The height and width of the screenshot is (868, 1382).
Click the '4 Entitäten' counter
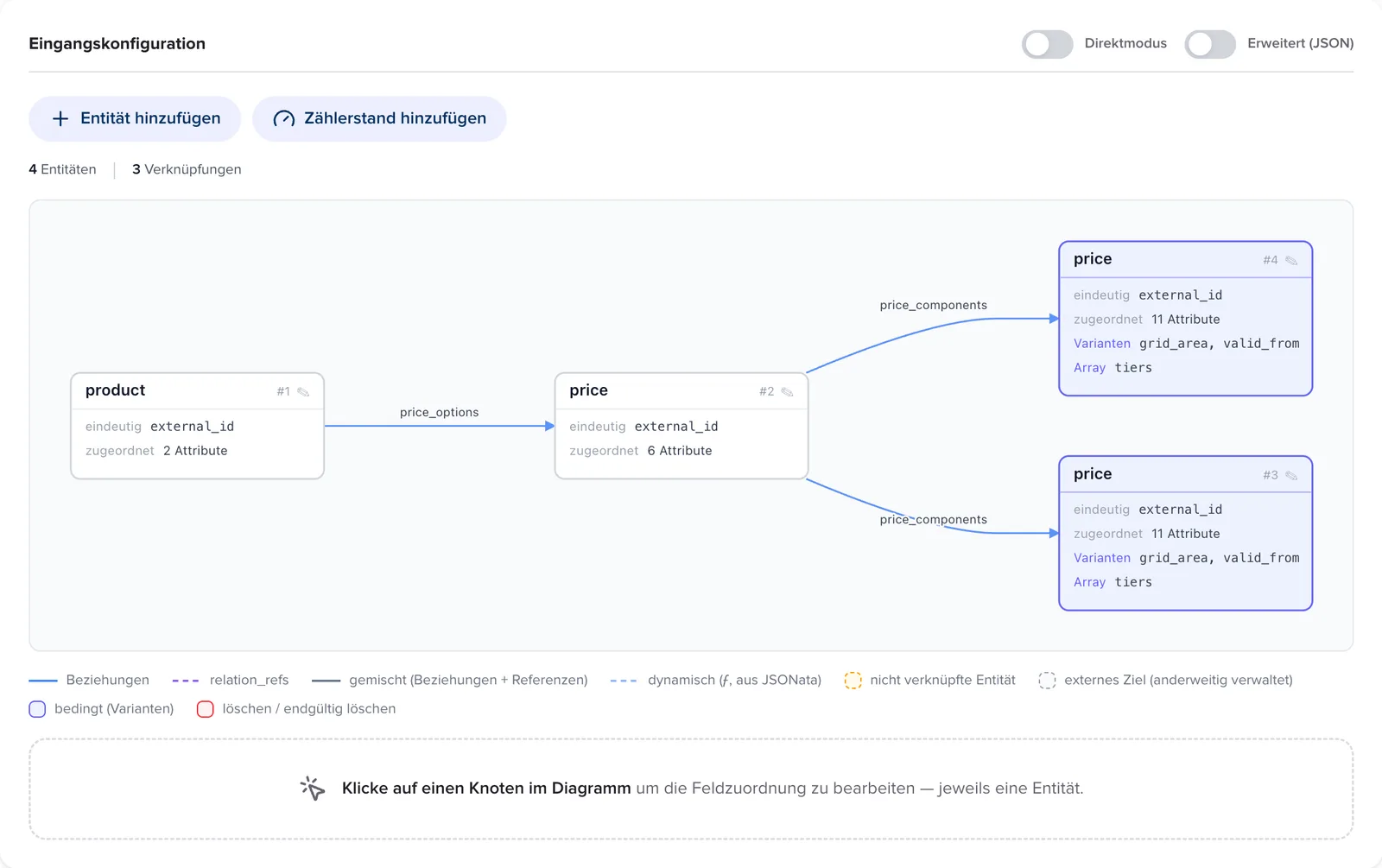click(62, 169)
